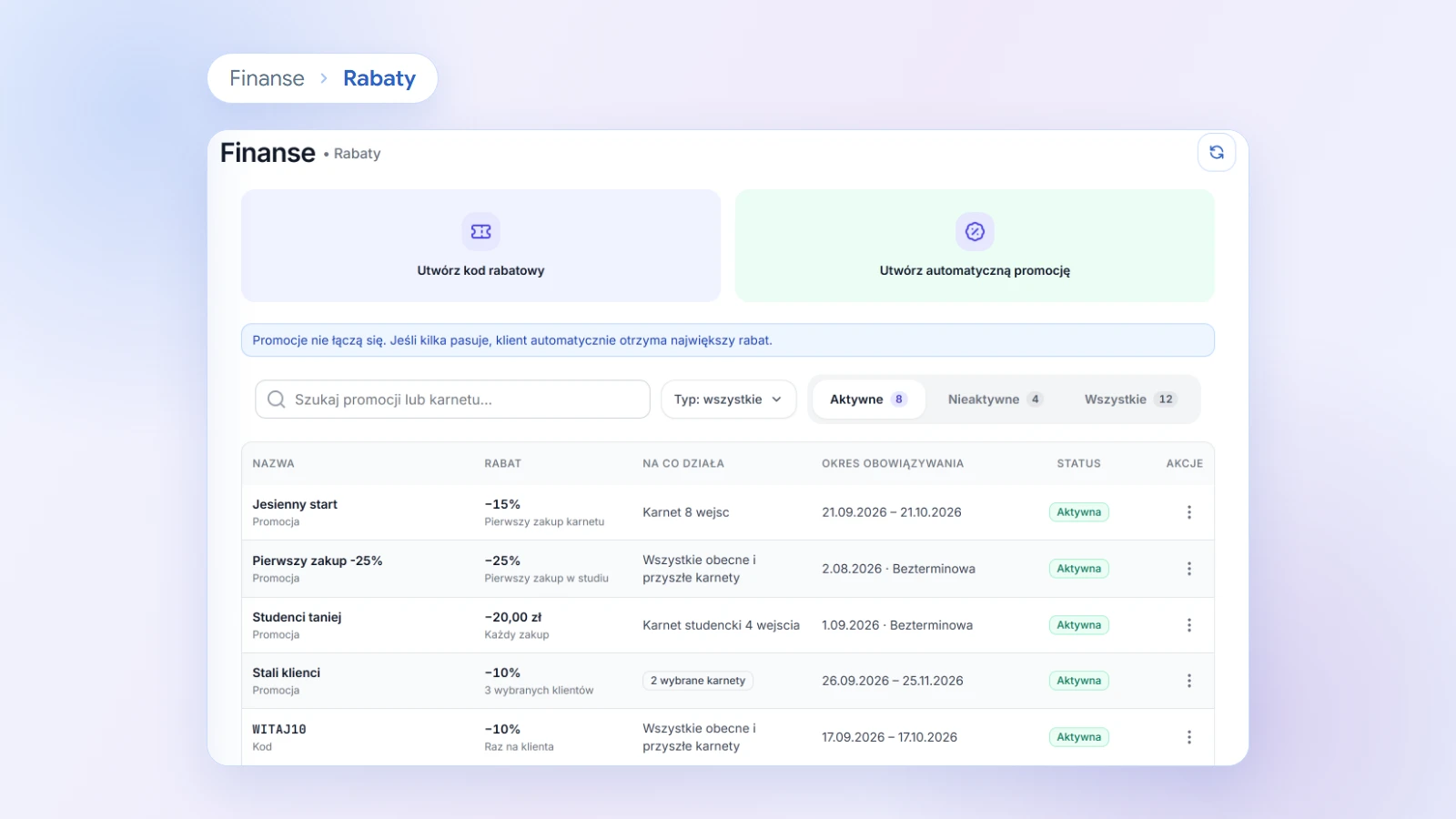Click the Aktywna status badge of Jesienny start
This screenshot has height=819, width=1456.
point(1078,512)
